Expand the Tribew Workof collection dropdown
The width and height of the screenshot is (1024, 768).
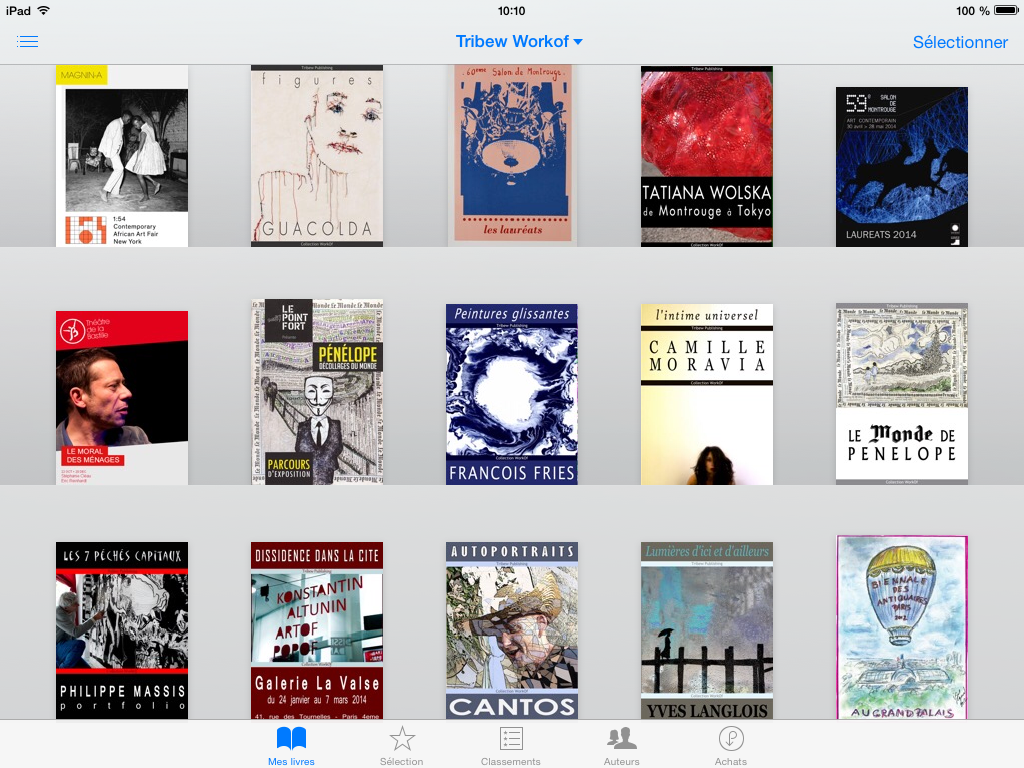[x=519, y=41]
